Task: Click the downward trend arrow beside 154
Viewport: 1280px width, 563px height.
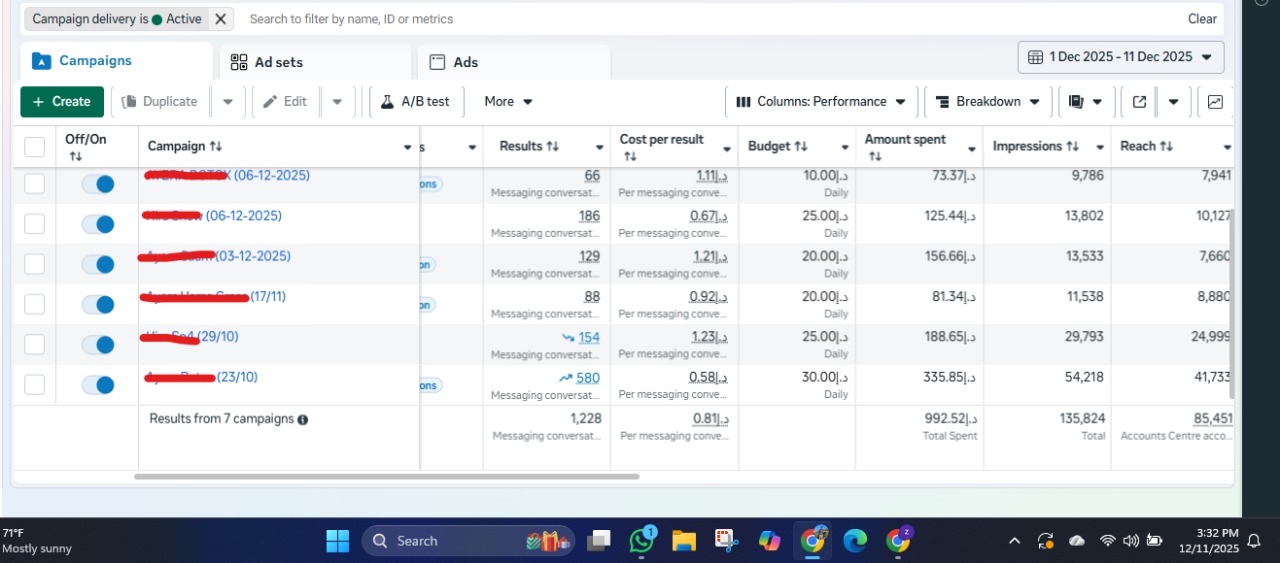Action: click(568, 338)
